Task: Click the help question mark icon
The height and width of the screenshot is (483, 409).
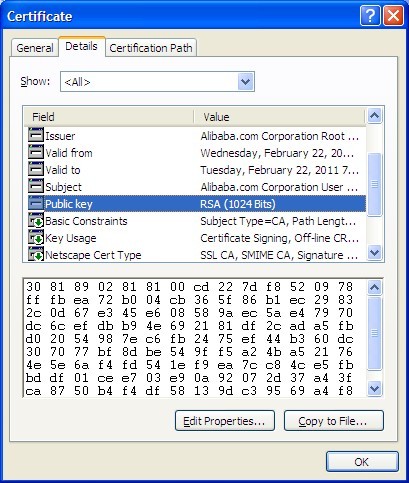Action: (x=370, y=16)
